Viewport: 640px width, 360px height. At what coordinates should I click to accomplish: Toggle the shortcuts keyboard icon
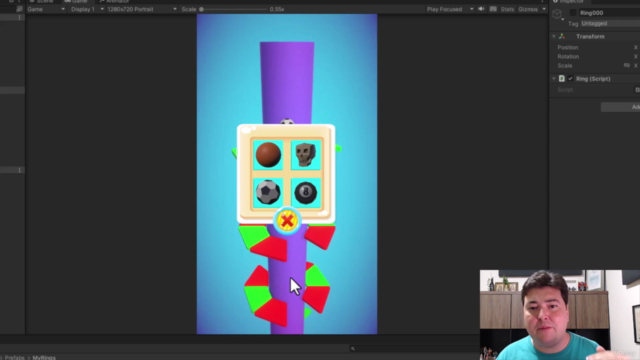[x=493, y=9]
